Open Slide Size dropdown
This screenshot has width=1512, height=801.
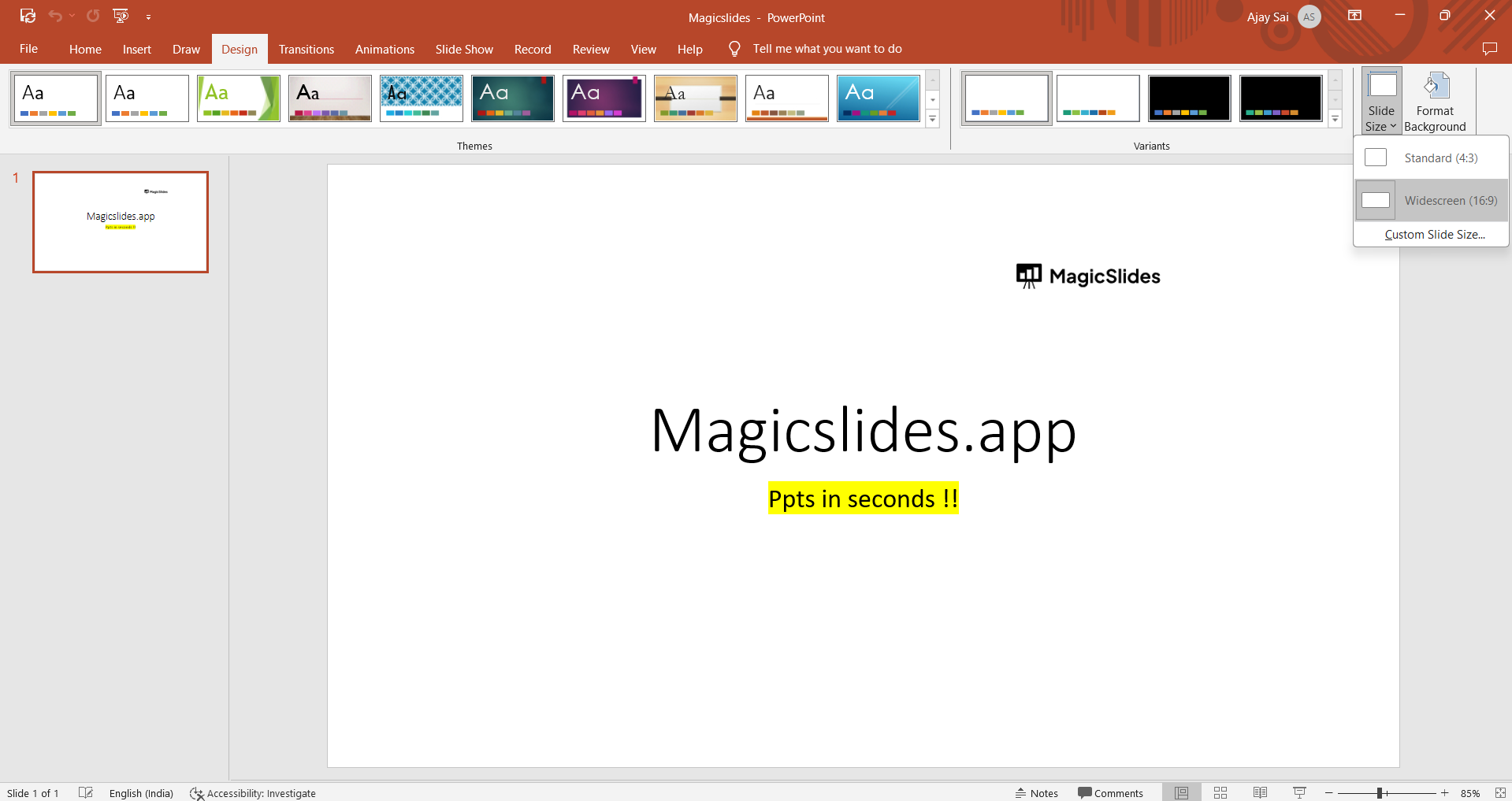(x=1381, y=102)
